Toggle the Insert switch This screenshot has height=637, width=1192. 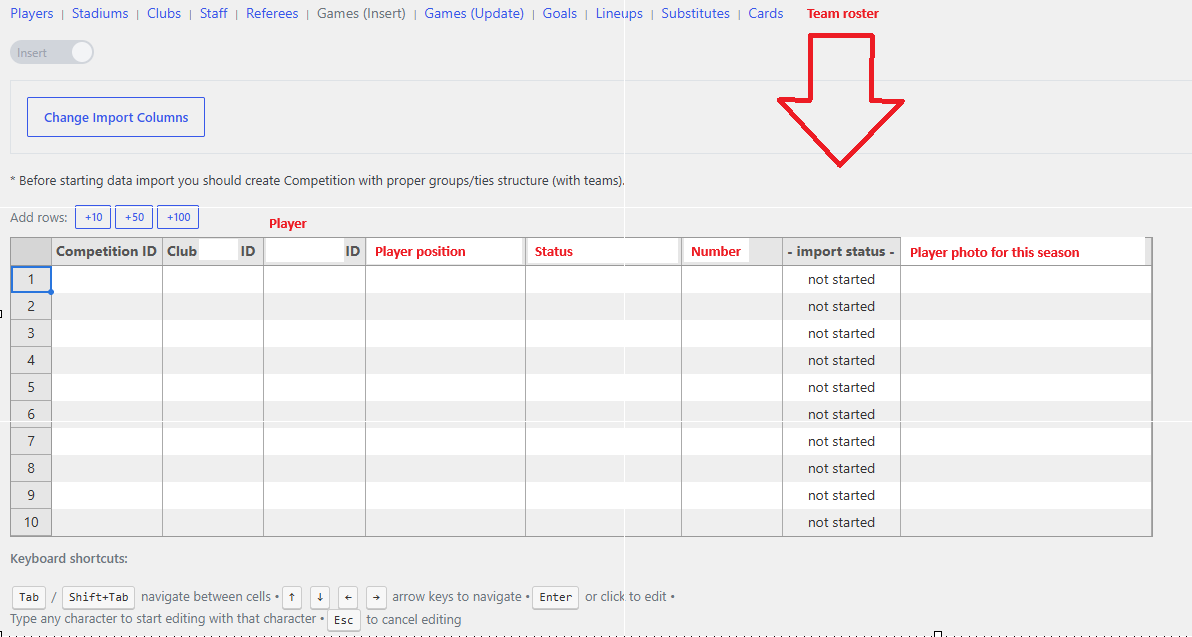[x=52, y=52]
